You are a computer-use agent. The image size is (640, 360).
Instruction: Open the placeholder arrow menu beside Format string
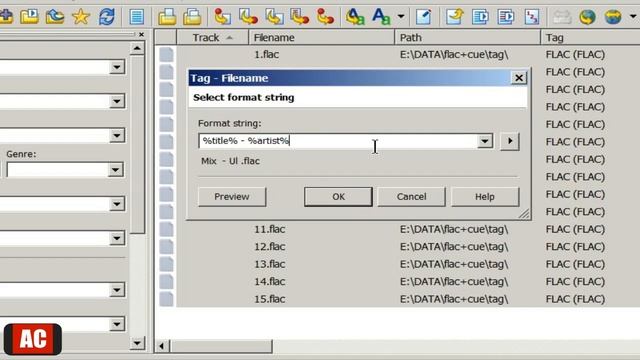tap(510, 141)
